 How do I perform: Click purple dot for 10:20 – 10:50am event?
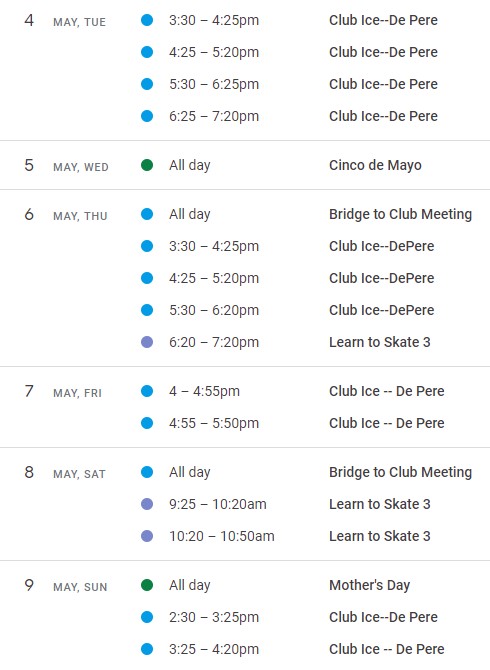coord(147,536)
